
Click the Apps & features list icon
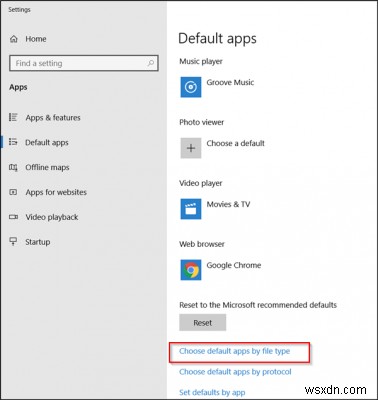[13, 117]
